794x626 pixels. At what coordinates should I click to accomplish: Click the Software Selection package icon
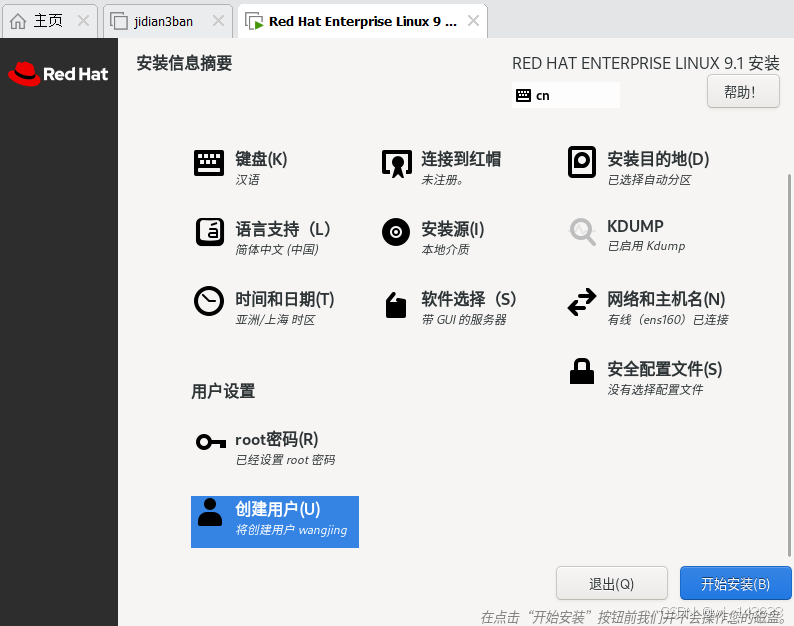tap(396, 305)
